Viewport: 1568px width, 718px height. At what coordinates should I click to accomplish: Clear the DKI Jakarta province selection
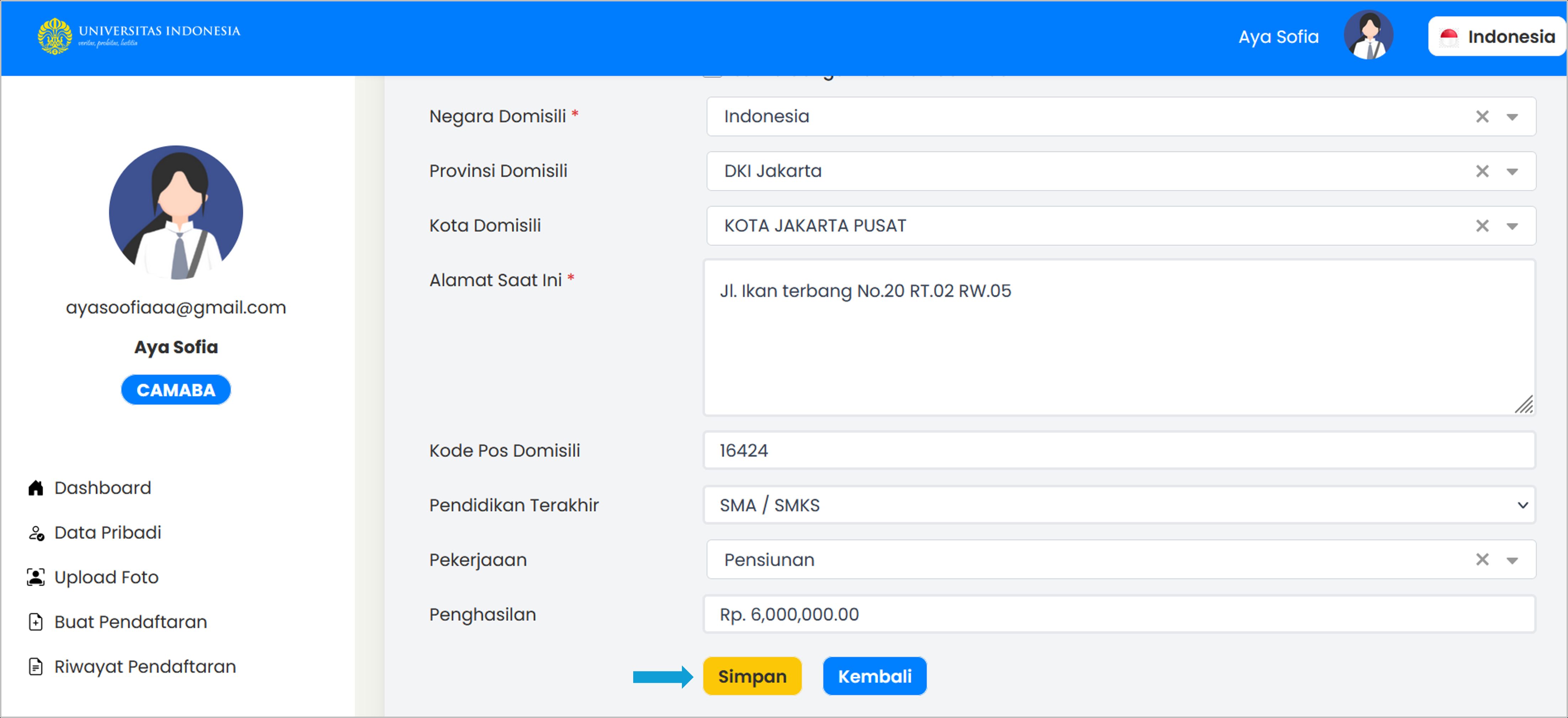pos(1482,171)
